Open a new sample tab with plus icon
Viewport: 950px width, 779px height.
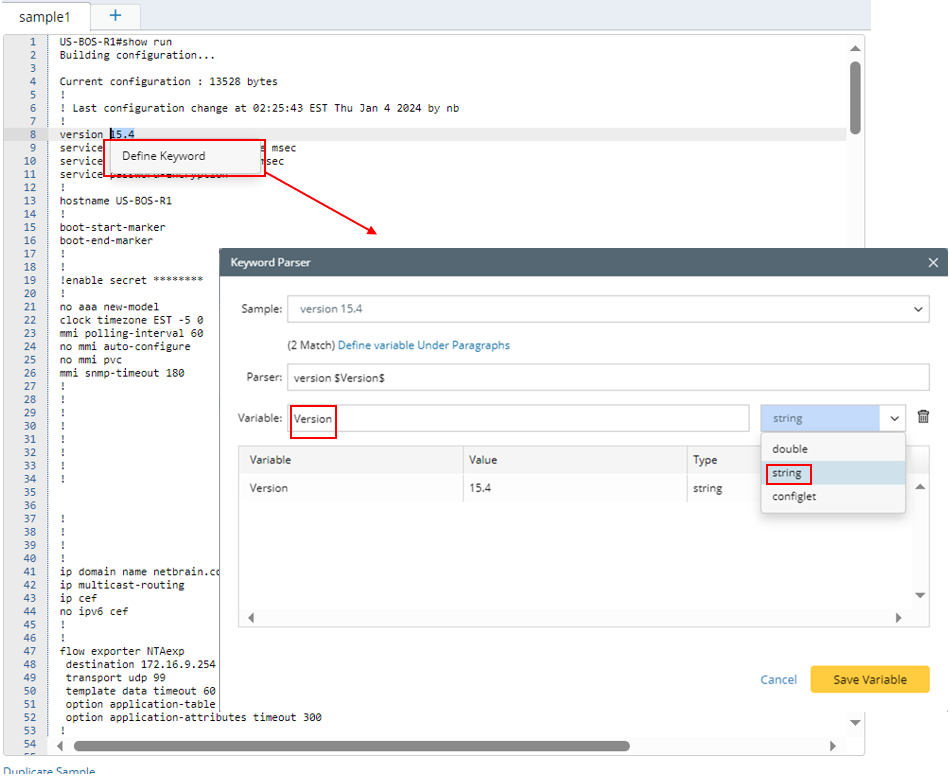(x=114, y=16)
